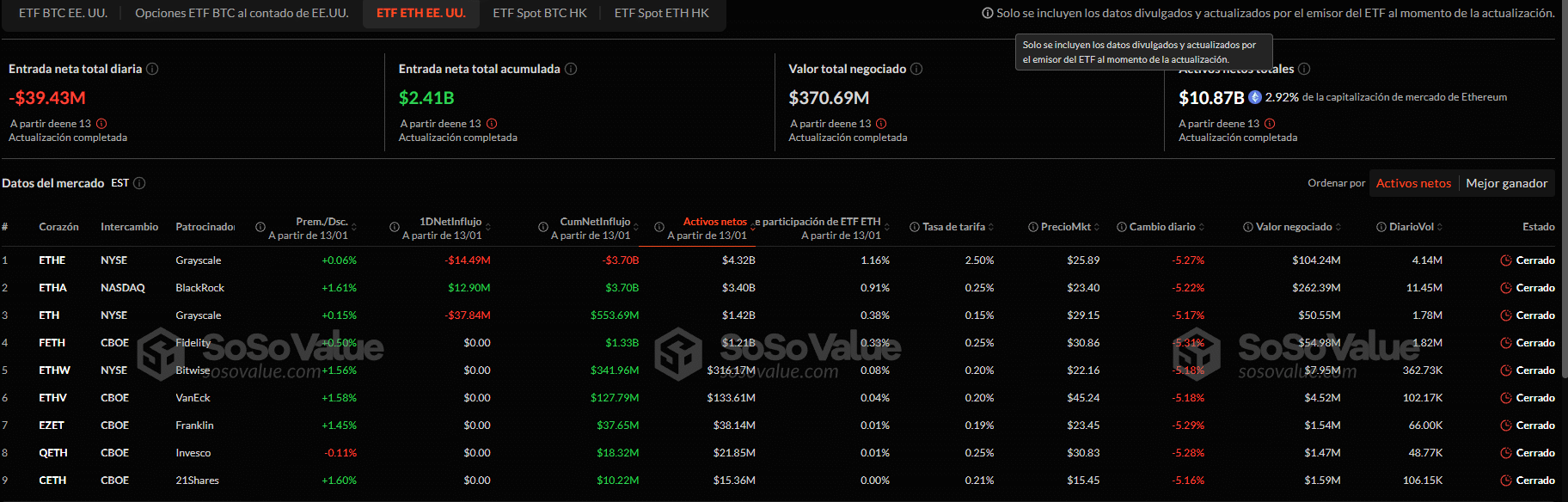
Task: Click info icon beside Entrada neta total diaria
Action: tap(152, 69)
